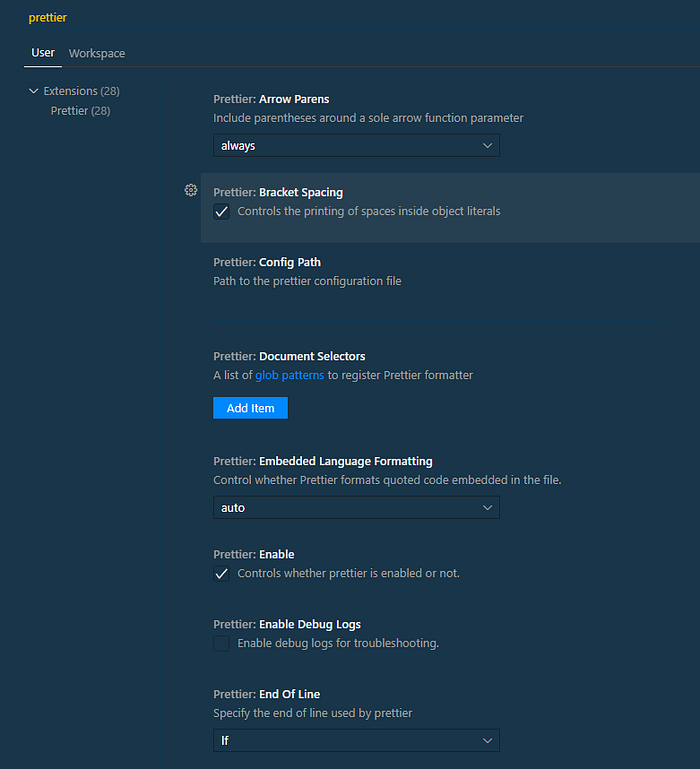Click the Prettier: Config Path heading

pyautogui.click(x=267, y=262)
